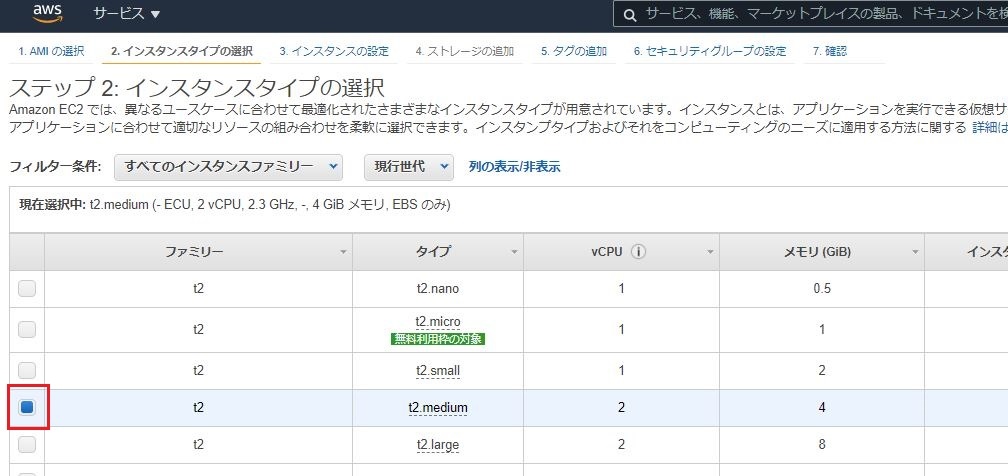The image size is (1008, 476).
Task: Open ファミリー column sort arrow
Action: [343, 253]
